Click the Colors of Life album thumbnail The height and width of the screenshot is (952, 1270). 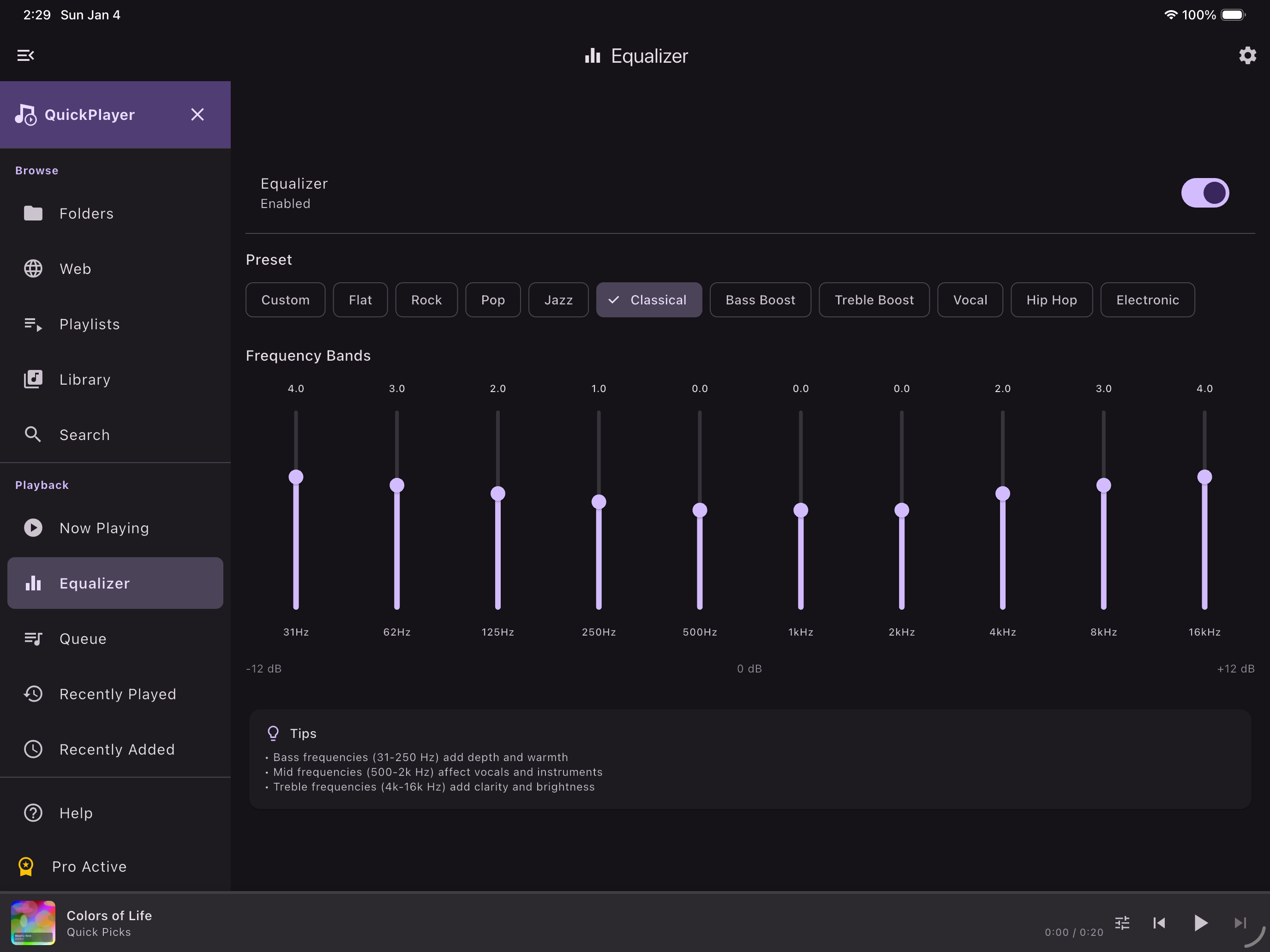(x=33, y=923)
